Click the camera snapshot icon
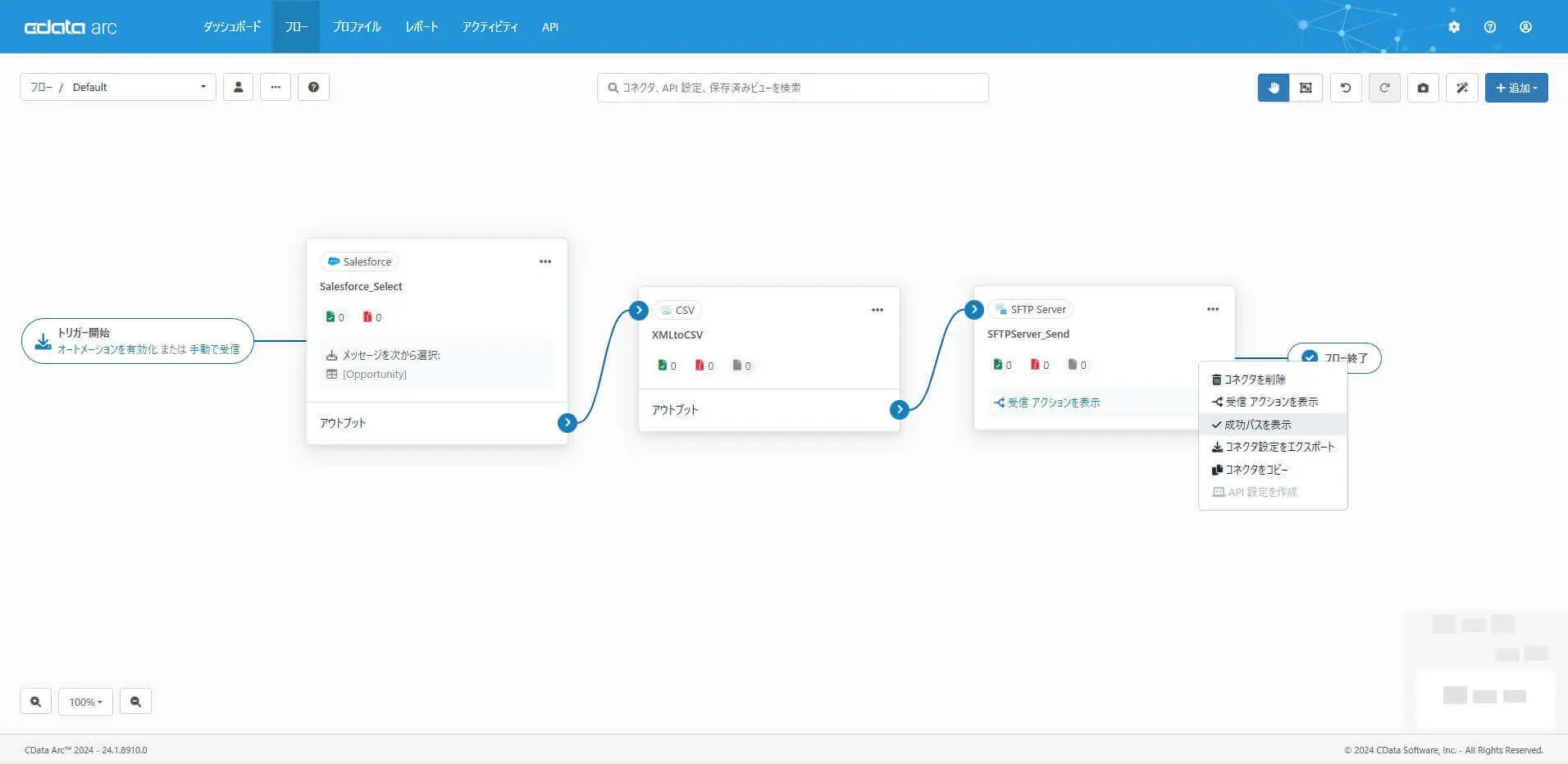 (1423, 88)
